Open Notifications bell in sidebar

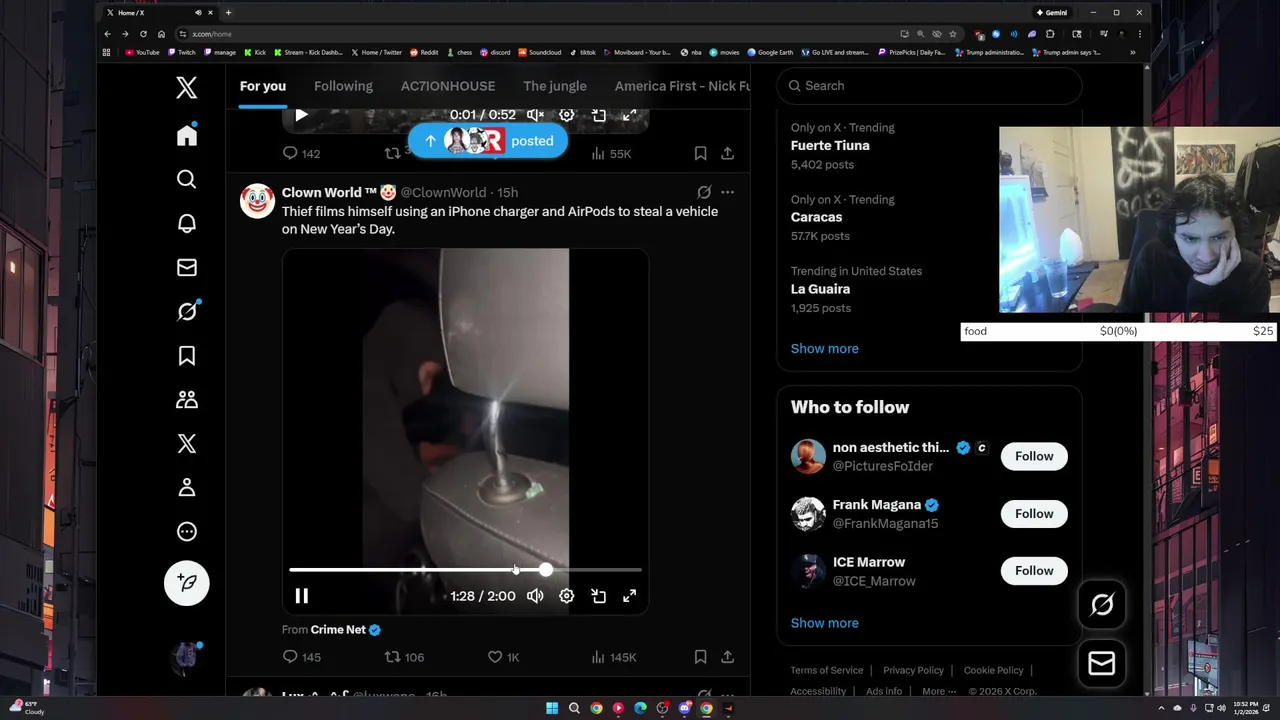point(187,223)
